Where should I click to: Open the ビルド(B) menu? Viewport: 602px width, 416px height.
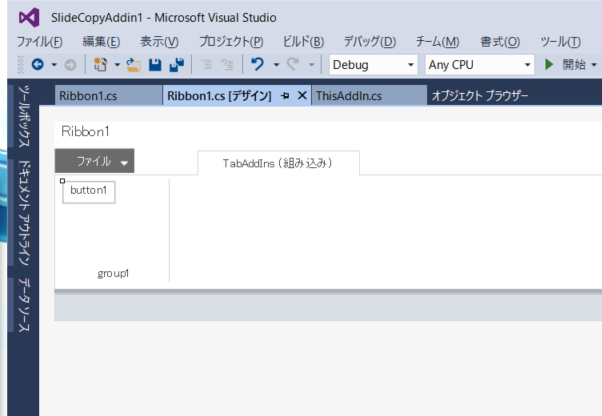tap(303, 41)
